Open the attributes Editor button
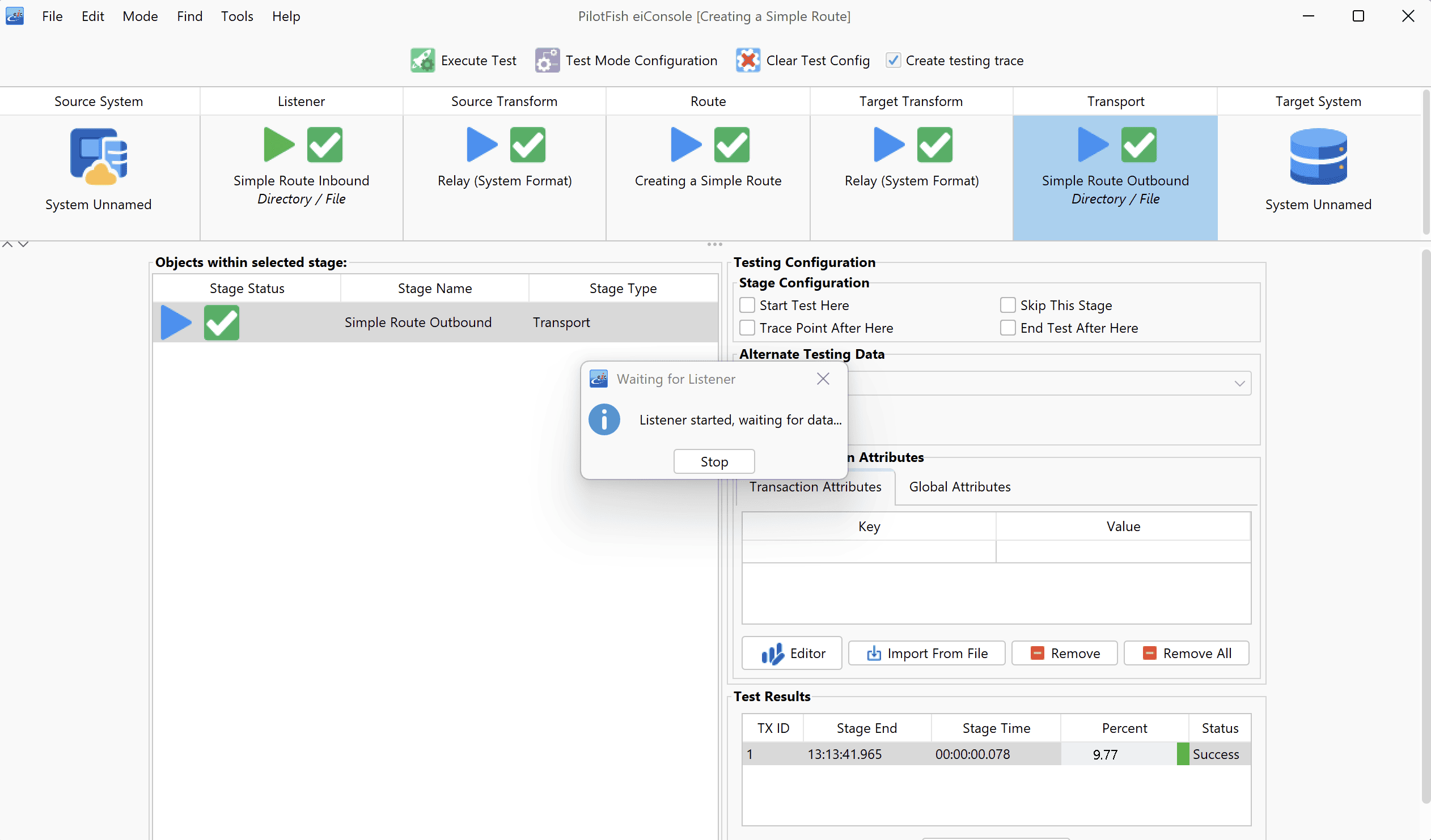This screenshot has height=840, width=1431. [x=791, y=654]
